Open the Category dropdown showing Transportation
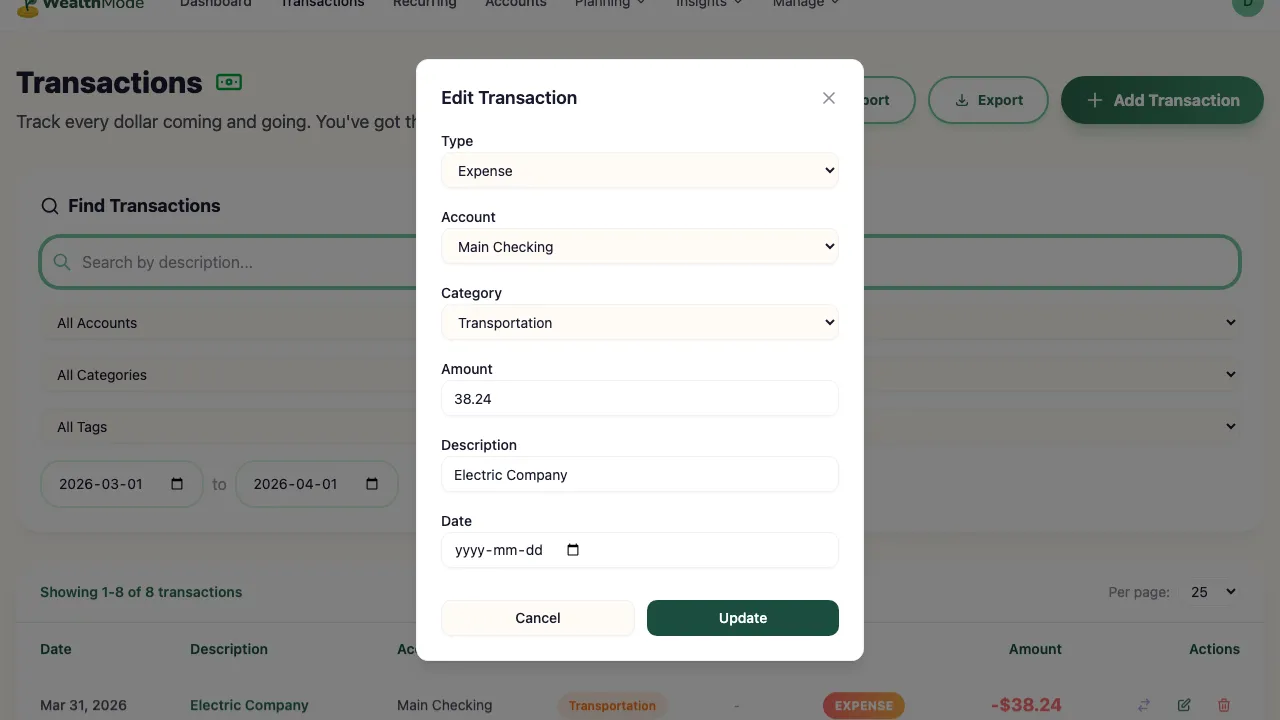Viewport: 1280px width, 720px height. coord(640,322)
